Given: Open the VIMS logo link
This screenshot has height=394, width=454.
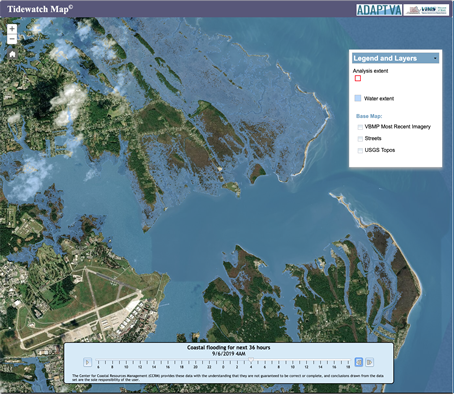Looking at the screenshot, I should coord(426,10).
